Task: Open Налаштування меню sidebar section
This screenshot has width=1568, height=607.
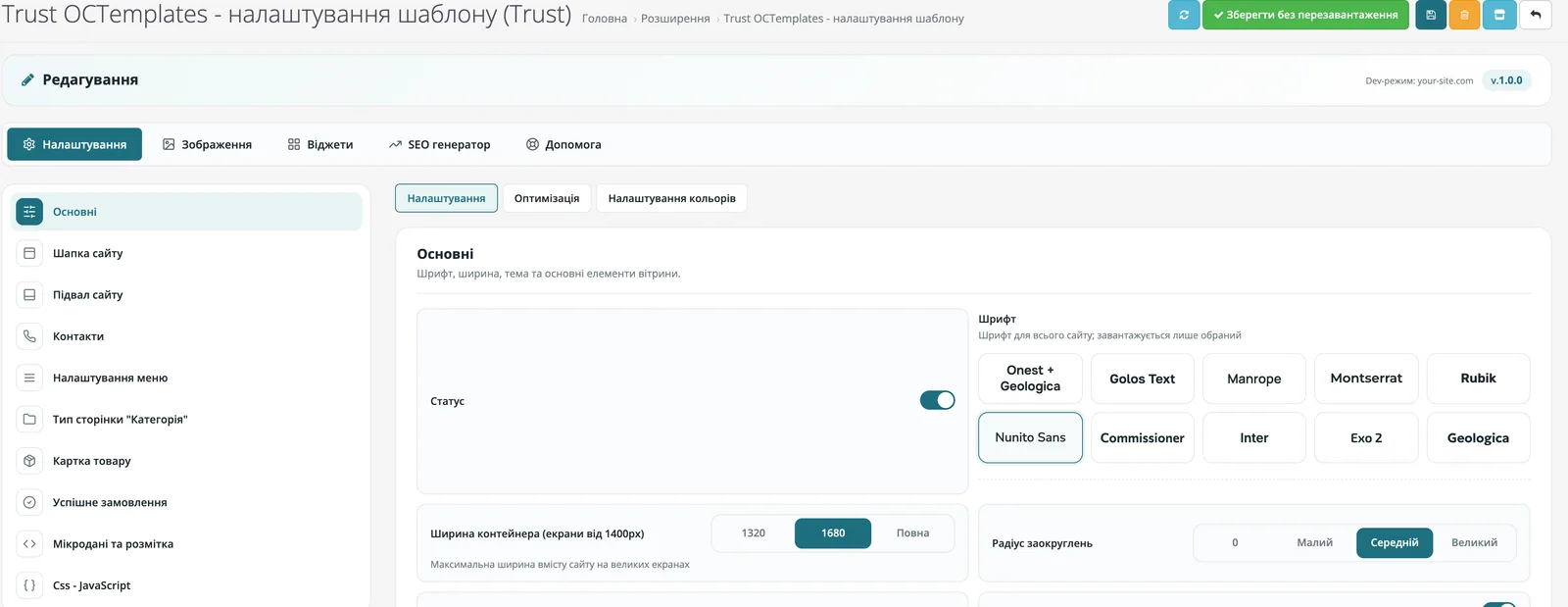Action: click(186, 378)
